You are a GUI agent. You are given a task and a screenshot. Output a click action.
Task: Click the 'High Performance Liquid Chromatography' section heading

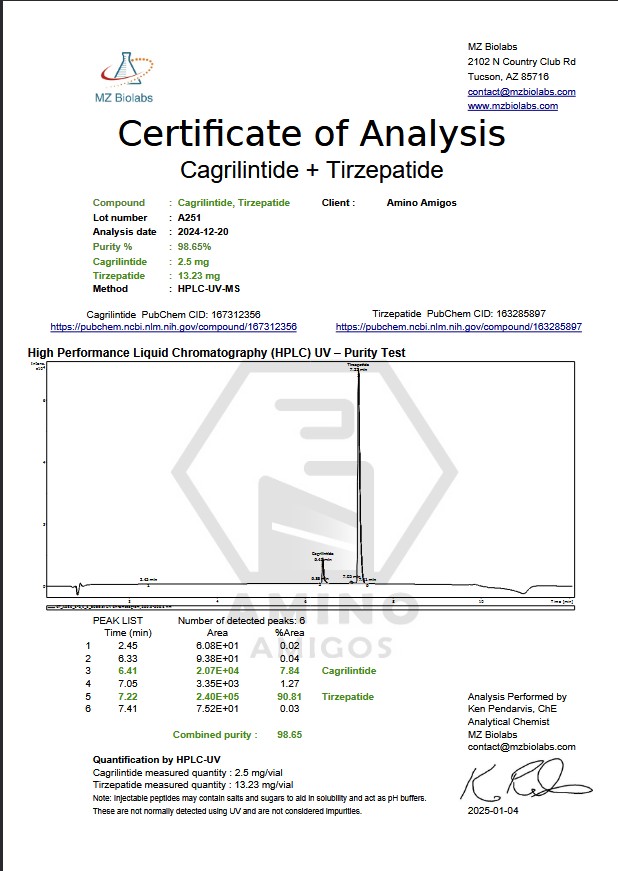[x=217, y=353]
